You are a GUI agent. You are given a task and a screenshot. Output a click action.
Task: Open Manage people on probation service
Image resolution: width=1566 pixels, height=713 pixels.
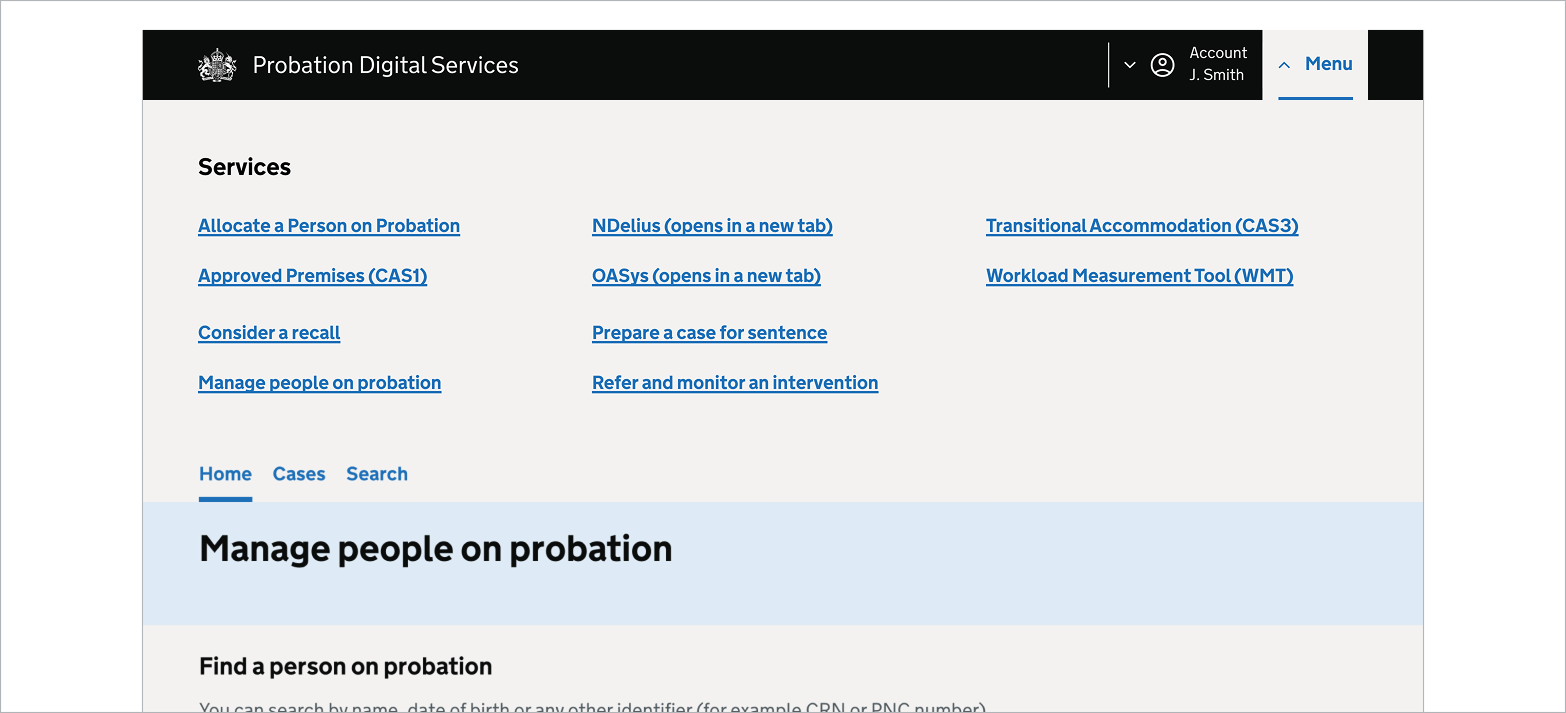pos(319,382)
